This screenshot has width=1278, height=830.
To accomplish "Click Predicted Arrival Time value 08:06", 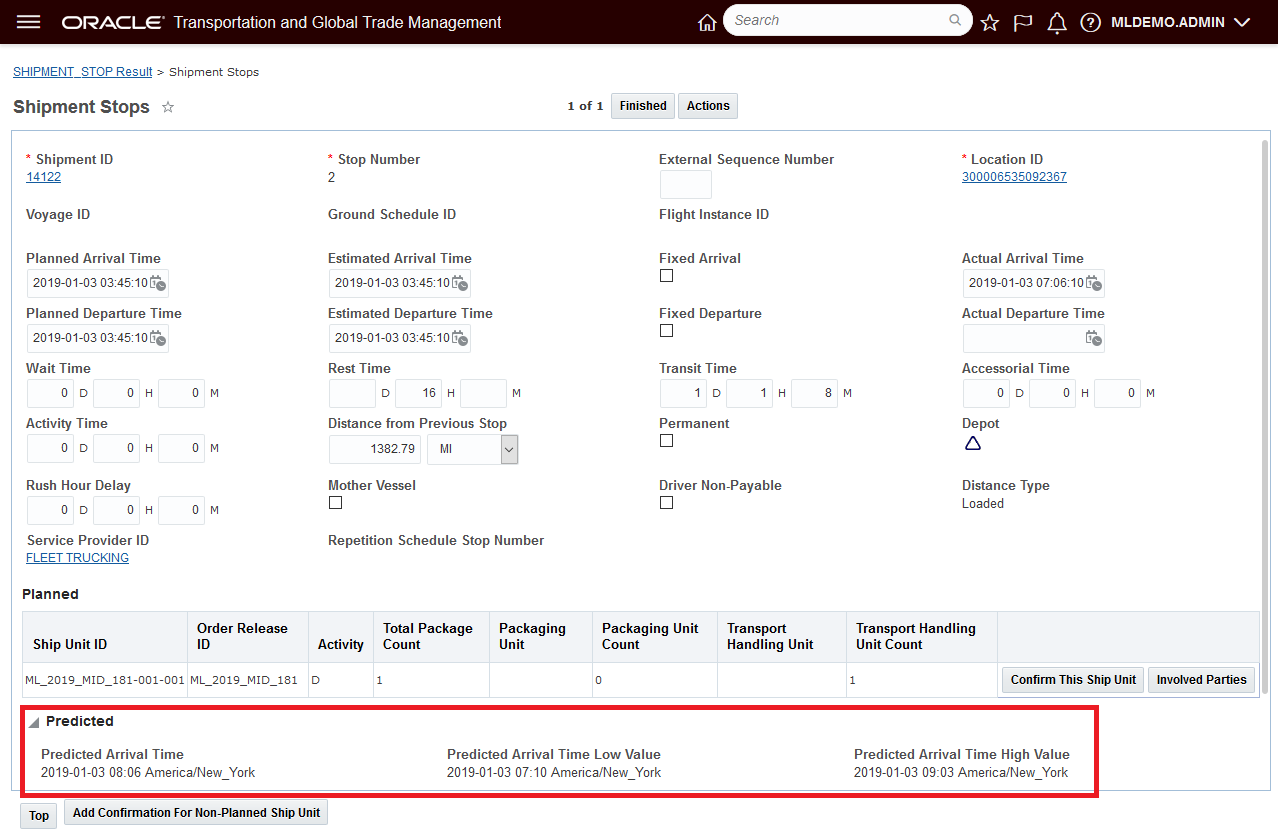I will click(x=148, y=773).
